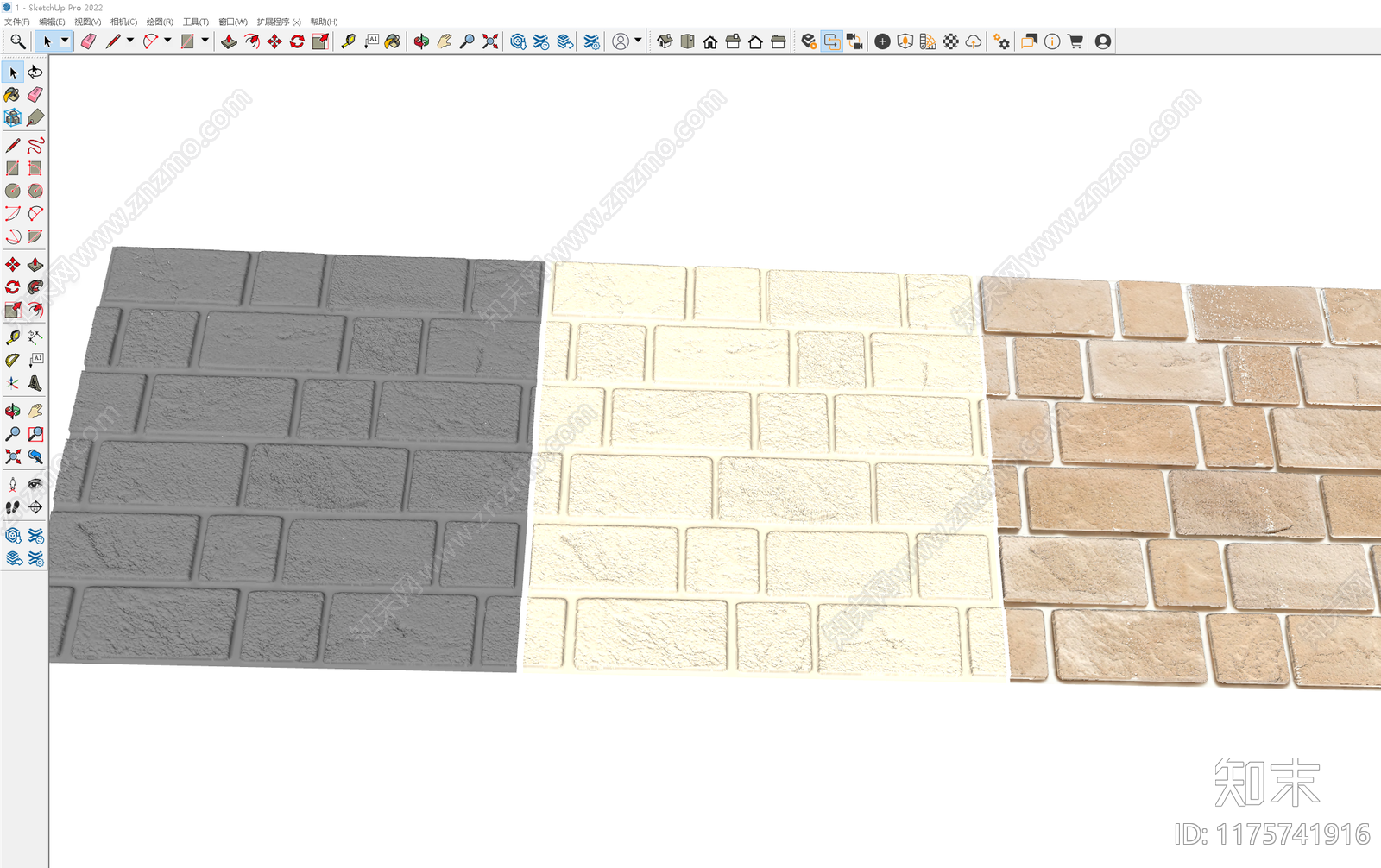Screen dimensions: 1381x868
Task: Select the Push/Pull tool in the top toolbar
Action: 229,41
